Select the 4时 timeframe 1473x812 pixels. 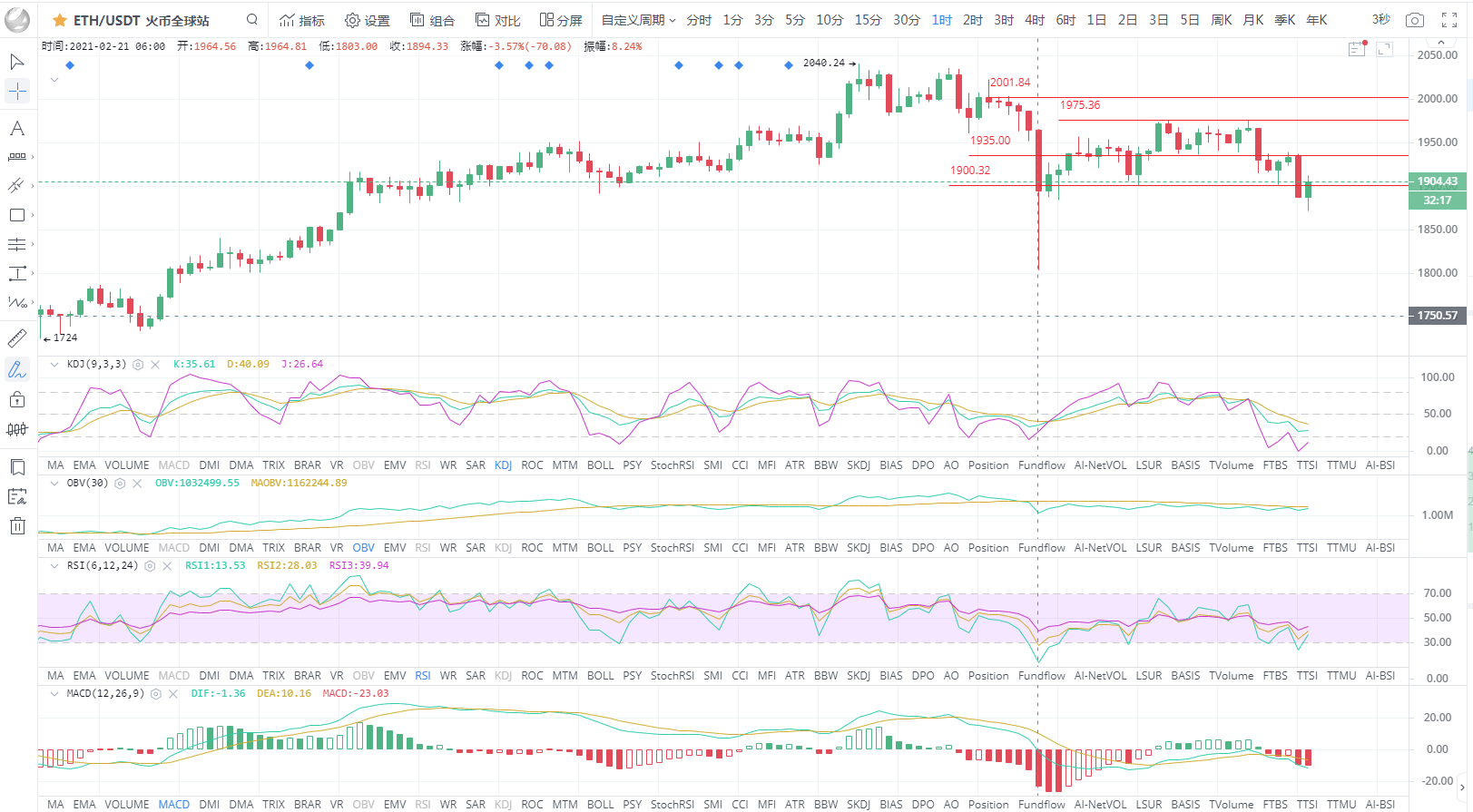tap(1035, 20)
